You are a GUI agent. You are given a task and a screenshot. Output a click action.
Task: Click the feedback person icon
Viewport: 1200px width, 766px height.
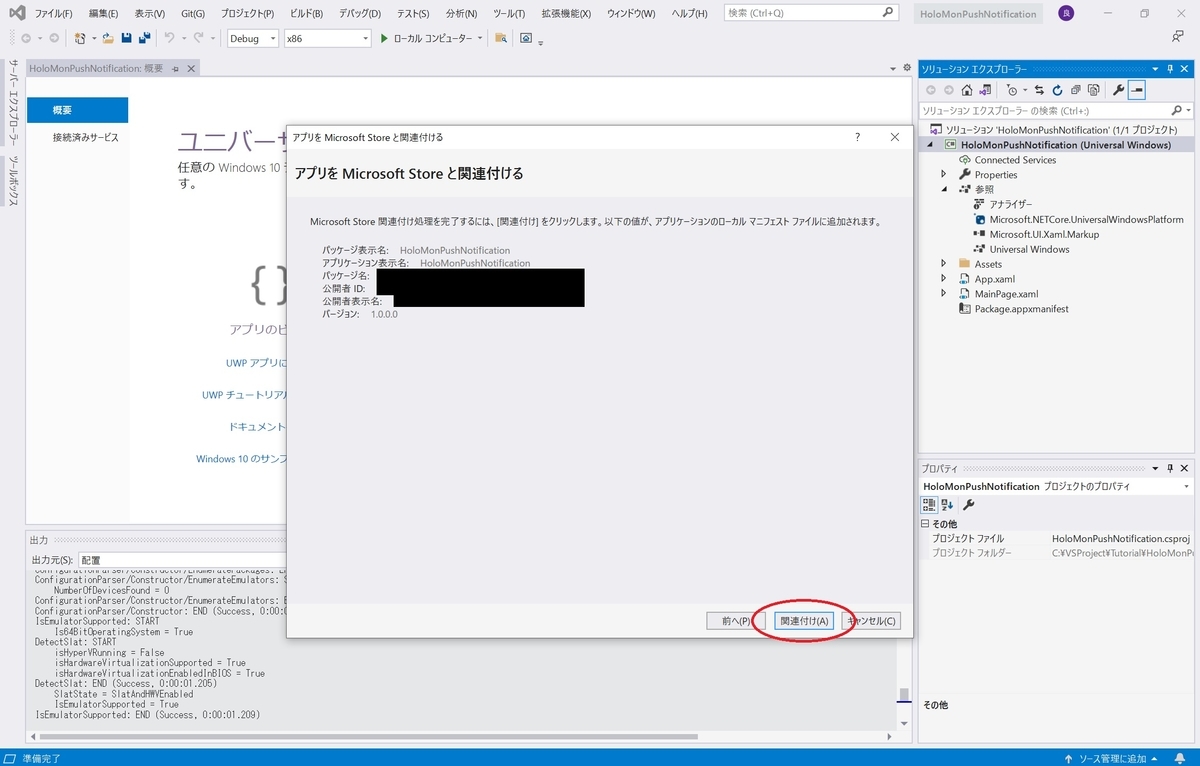tap(1178, 37)
